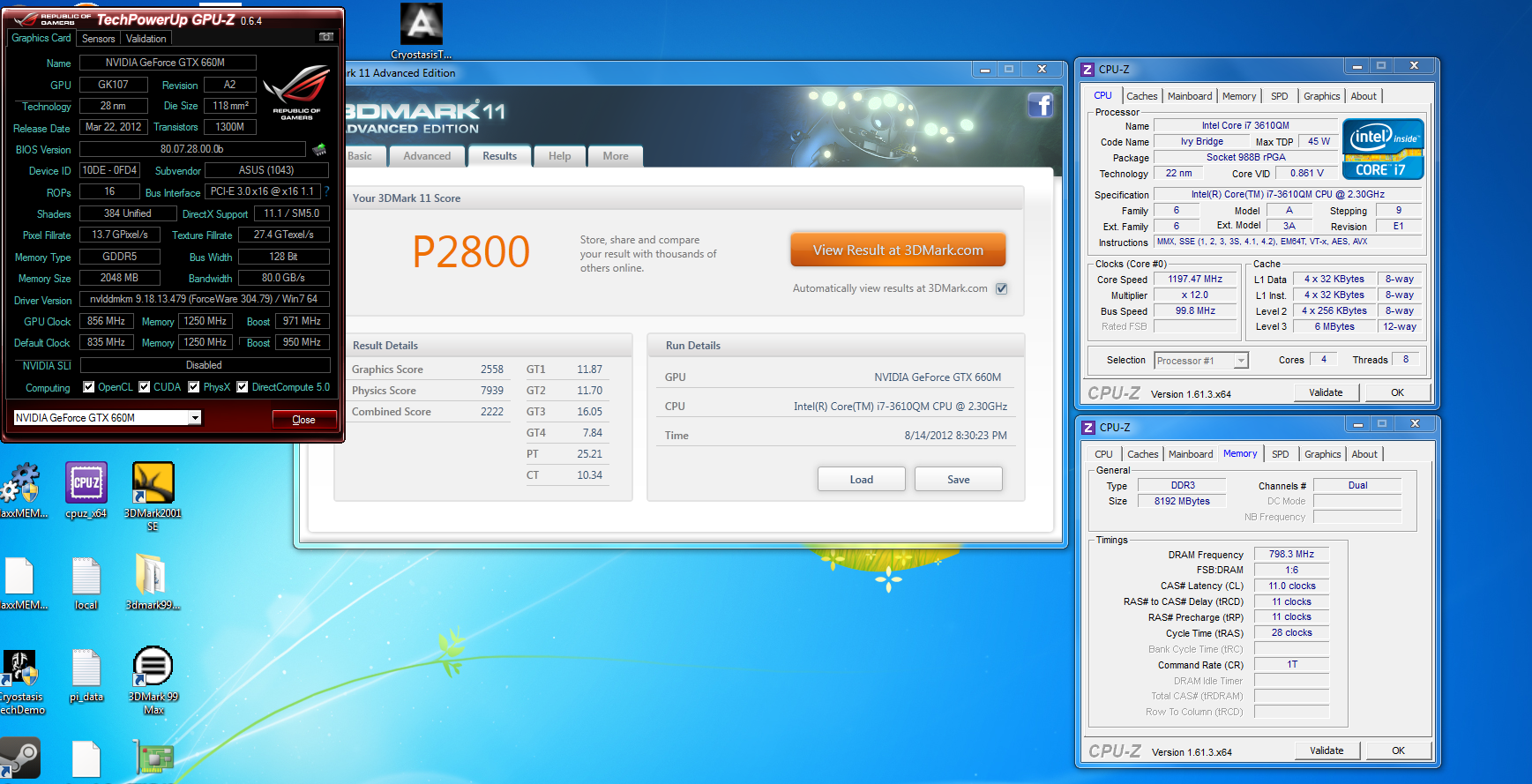The image size is (1532, 784).
Task: Click the Z icon in the lower CPU-Z title bar
Action: [1088, 428]
